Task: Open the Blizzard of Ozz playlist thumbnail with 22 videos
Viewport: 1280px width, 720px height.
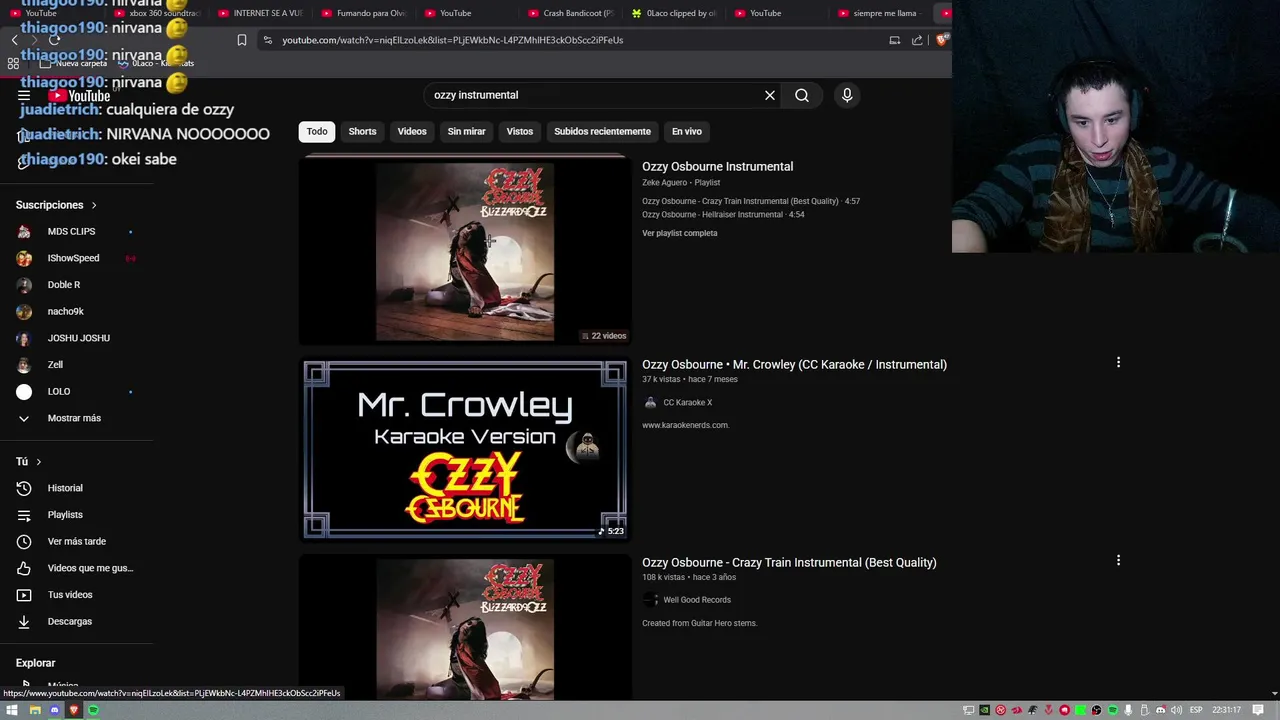Action: point(465,250)
